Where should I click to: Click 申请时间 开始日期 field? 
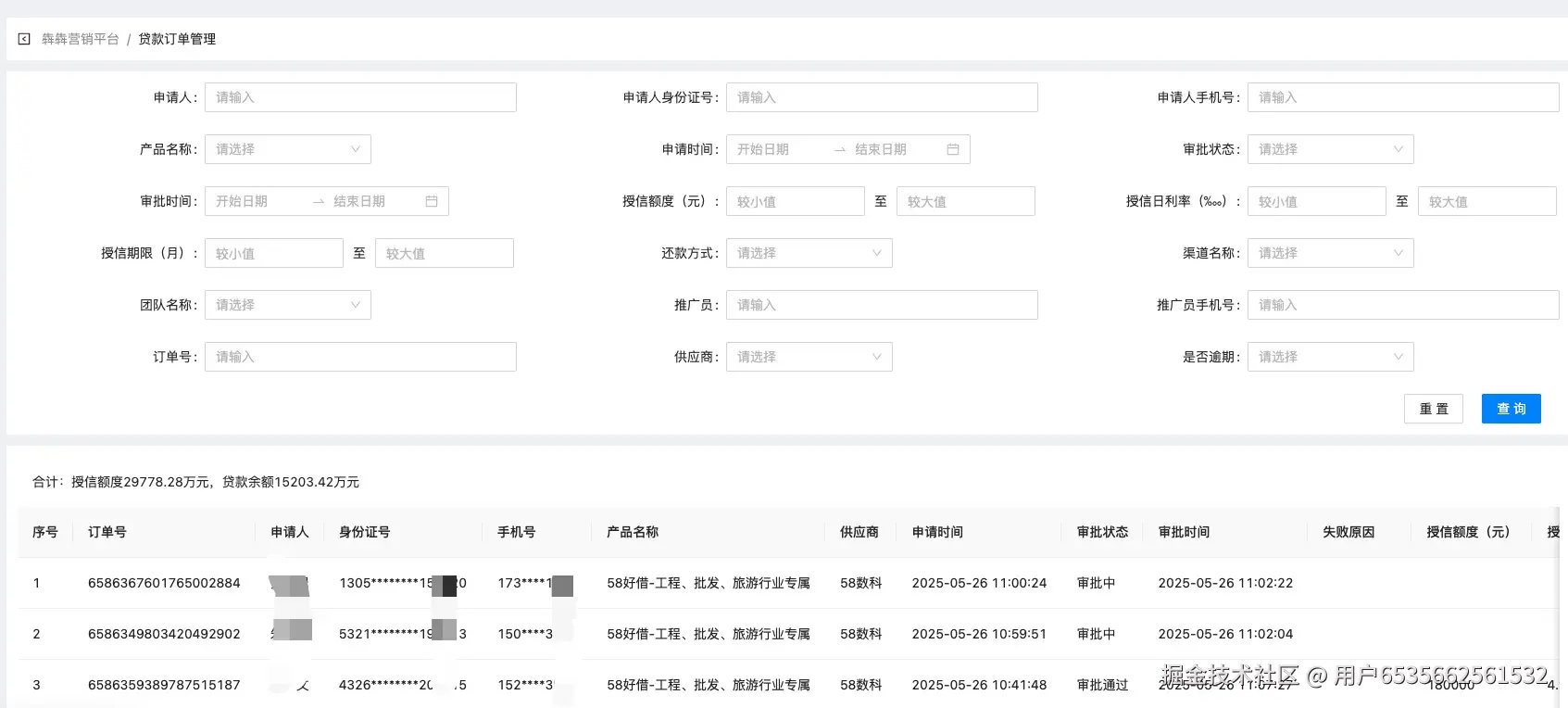tap(778, 149)
